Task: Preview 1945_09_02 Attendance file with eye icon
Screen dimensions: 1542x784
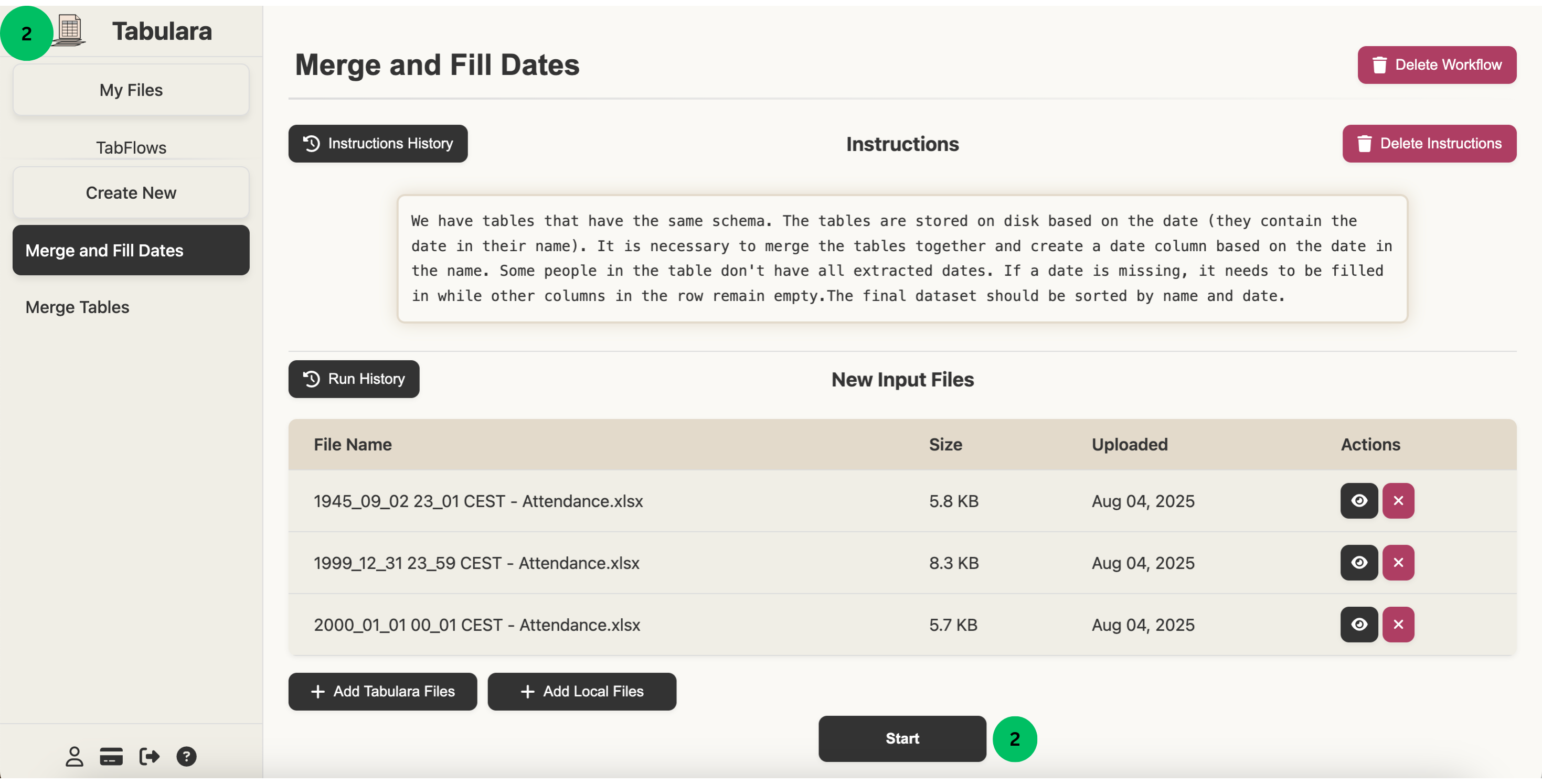Action: [1359, 501]
